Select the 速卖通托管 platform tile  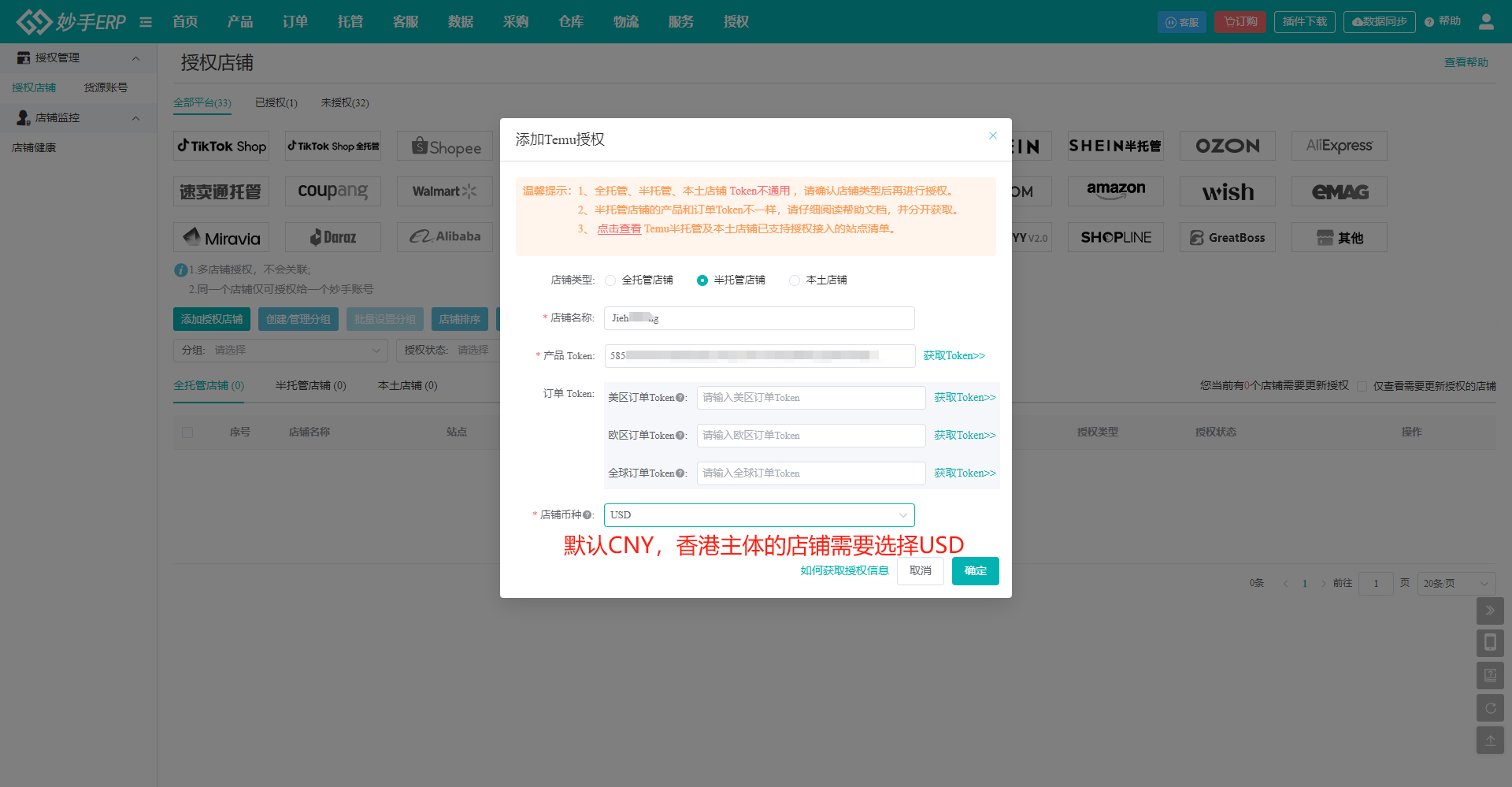point(221,191)
